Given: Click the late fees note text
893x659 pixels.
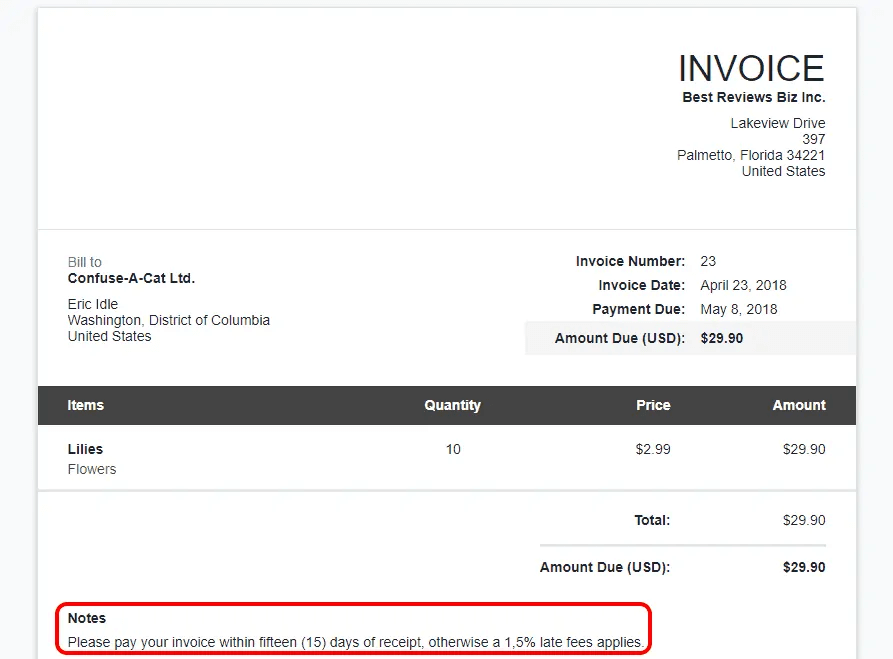Looking at the screenshot, I should pos(355,641).
